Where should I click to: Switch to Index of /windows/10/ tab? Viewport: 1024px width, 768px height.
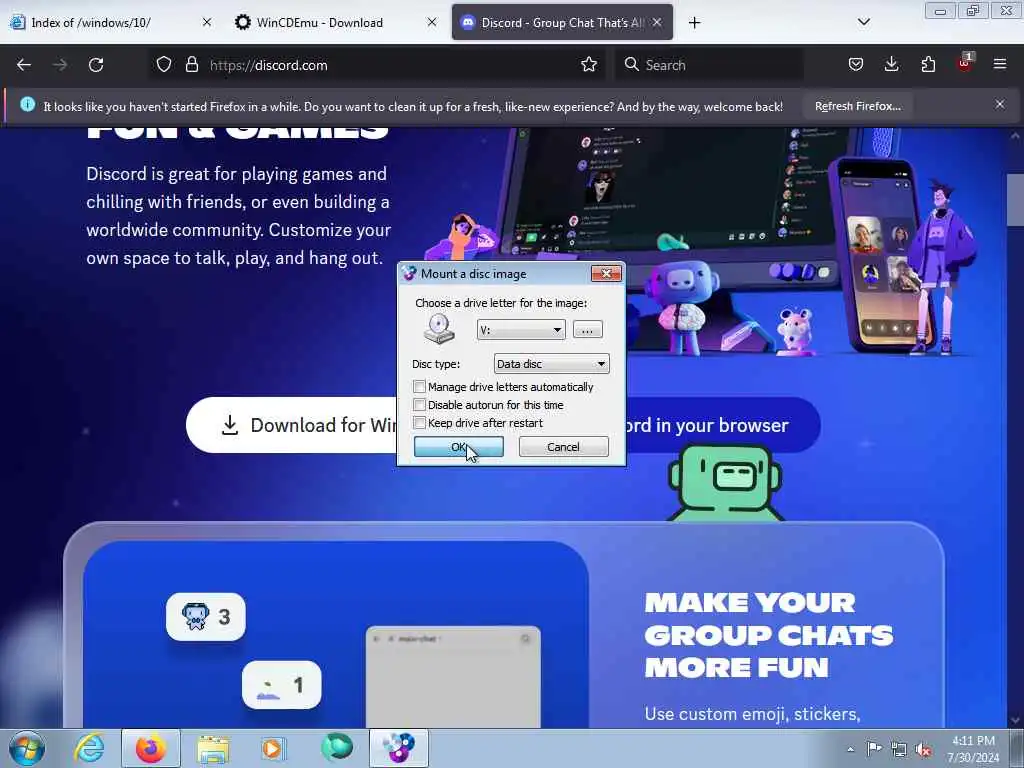(111, 23)
